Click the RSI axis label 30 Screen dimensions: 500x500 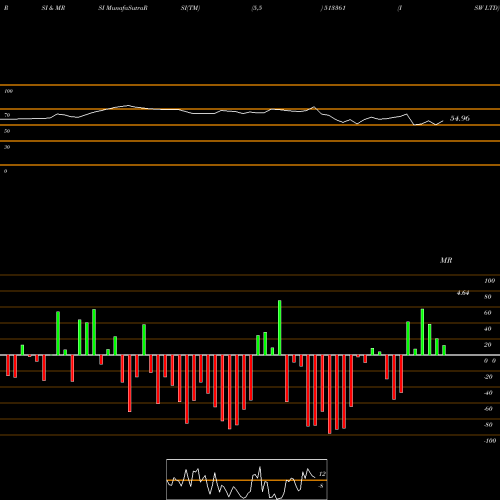coord(7,147)
